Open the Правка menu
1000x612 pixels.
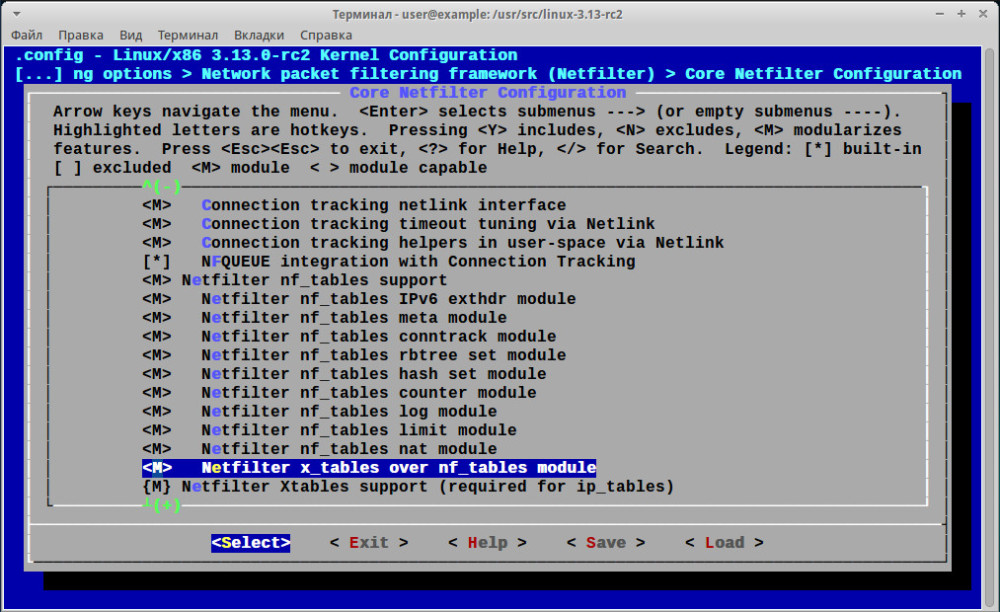pyautogui.click(x=82, y=35)
